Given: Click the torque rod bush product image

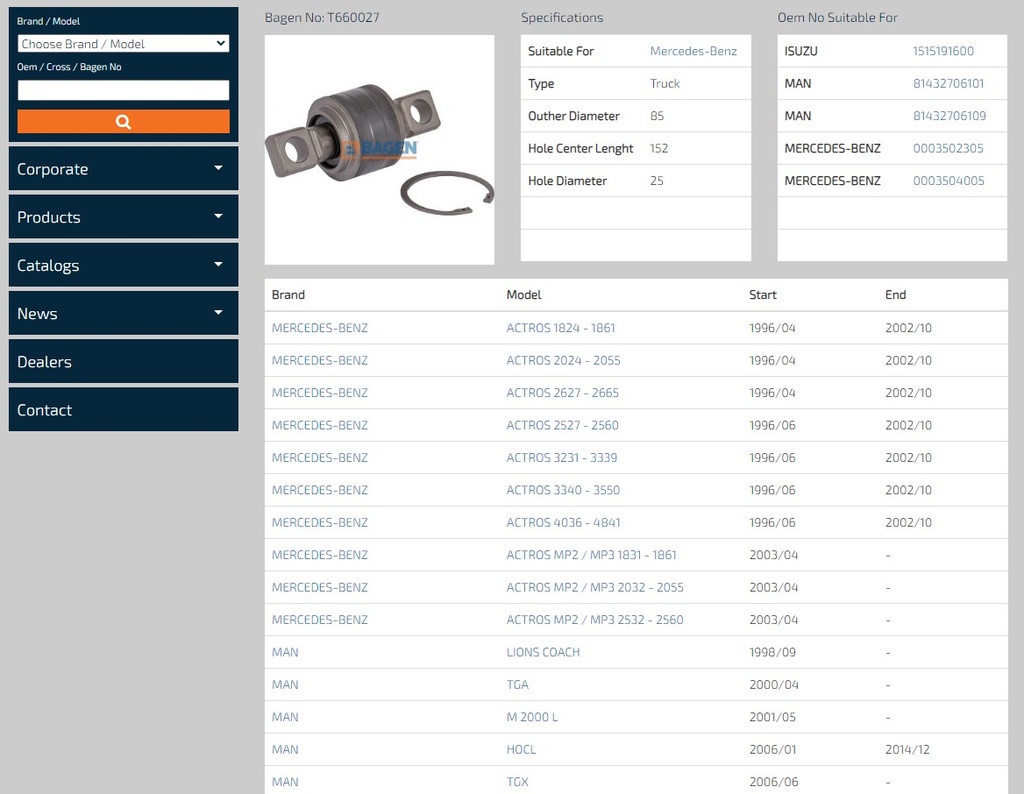Looking at the screenshot, I should pos(379,150).
